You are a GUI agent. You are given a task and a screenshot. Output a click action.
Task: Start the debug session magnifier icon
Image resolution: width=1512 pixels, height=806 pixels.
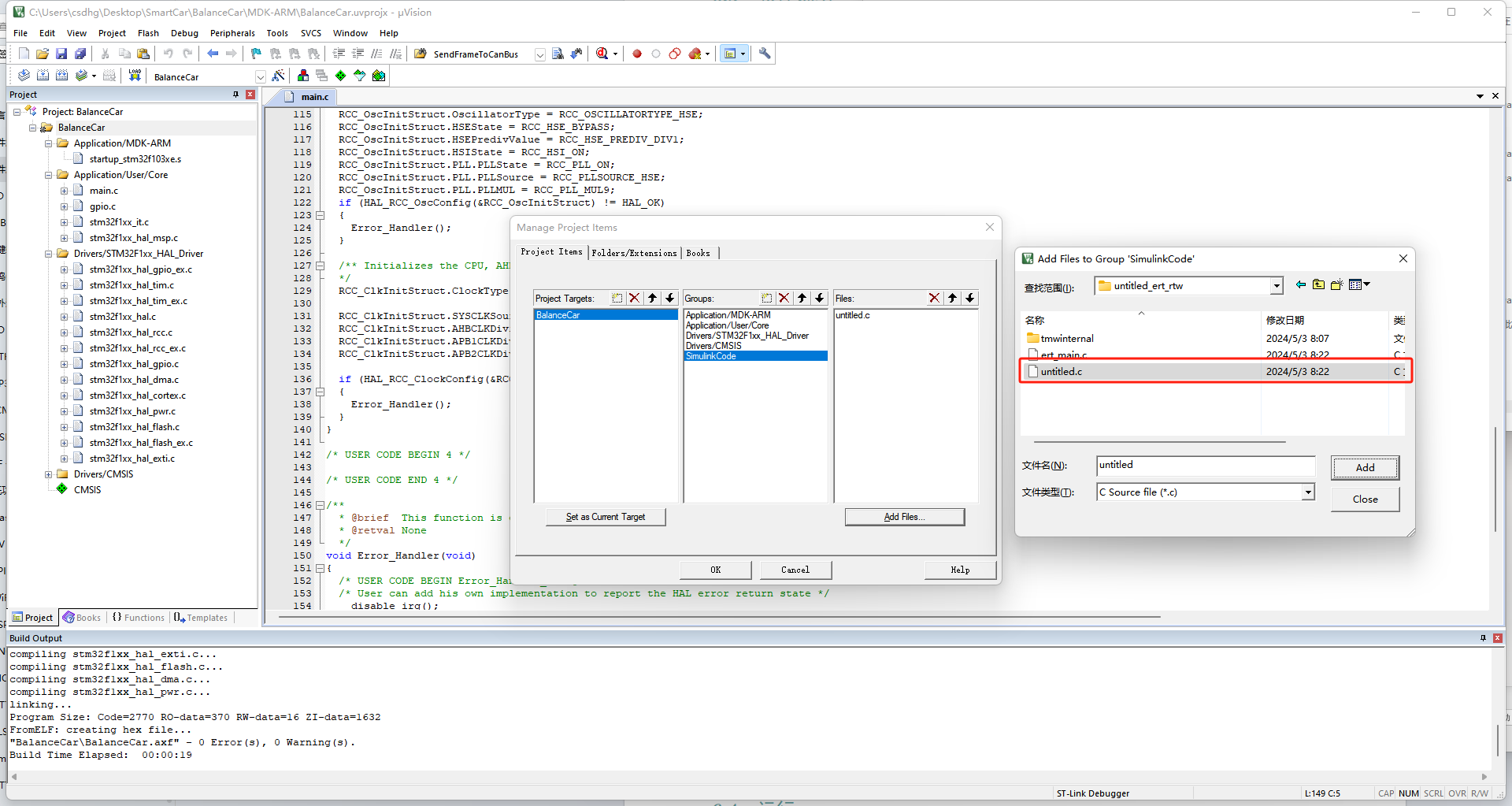click(x=602, y=54)
